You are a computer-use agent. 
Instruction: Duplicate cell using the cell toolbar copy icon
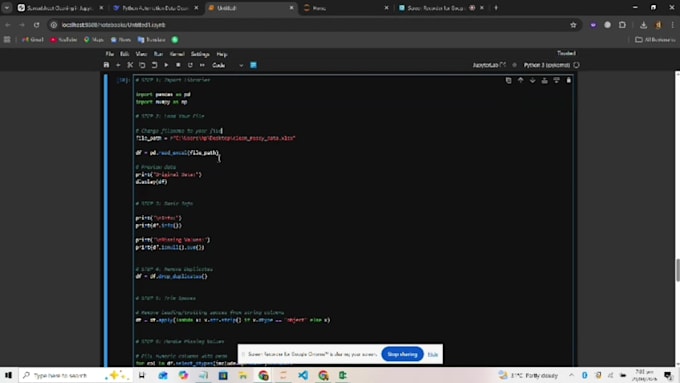508,80
